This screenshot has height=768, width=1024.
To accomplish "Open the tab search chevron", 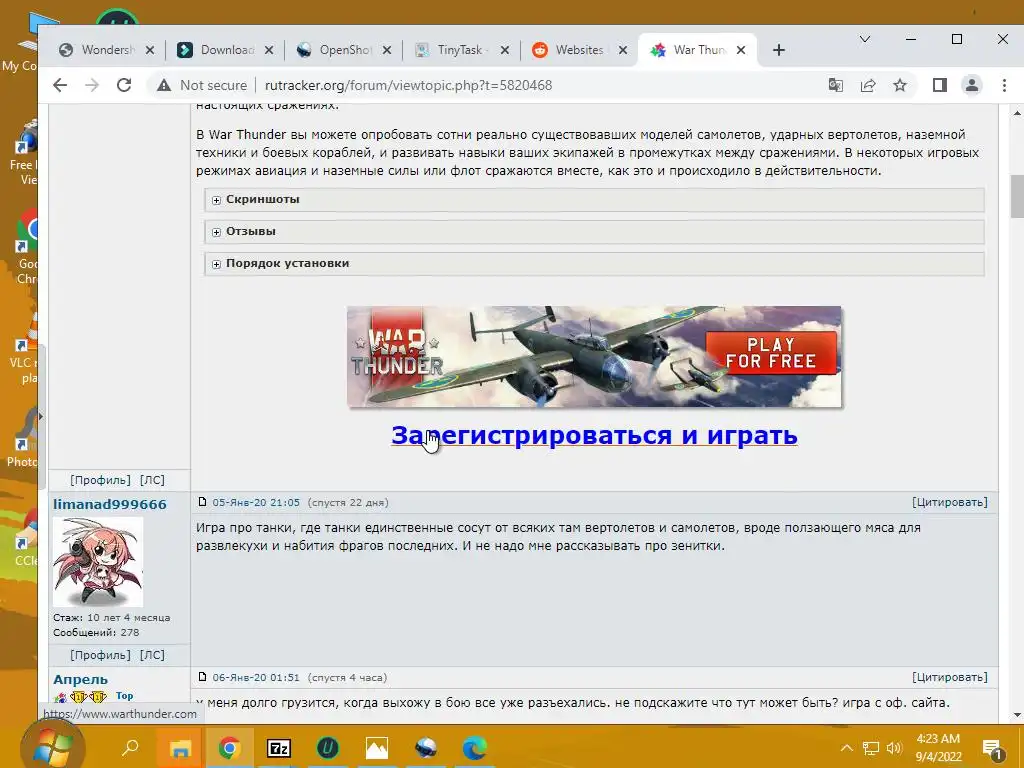I will coord(865,39).
